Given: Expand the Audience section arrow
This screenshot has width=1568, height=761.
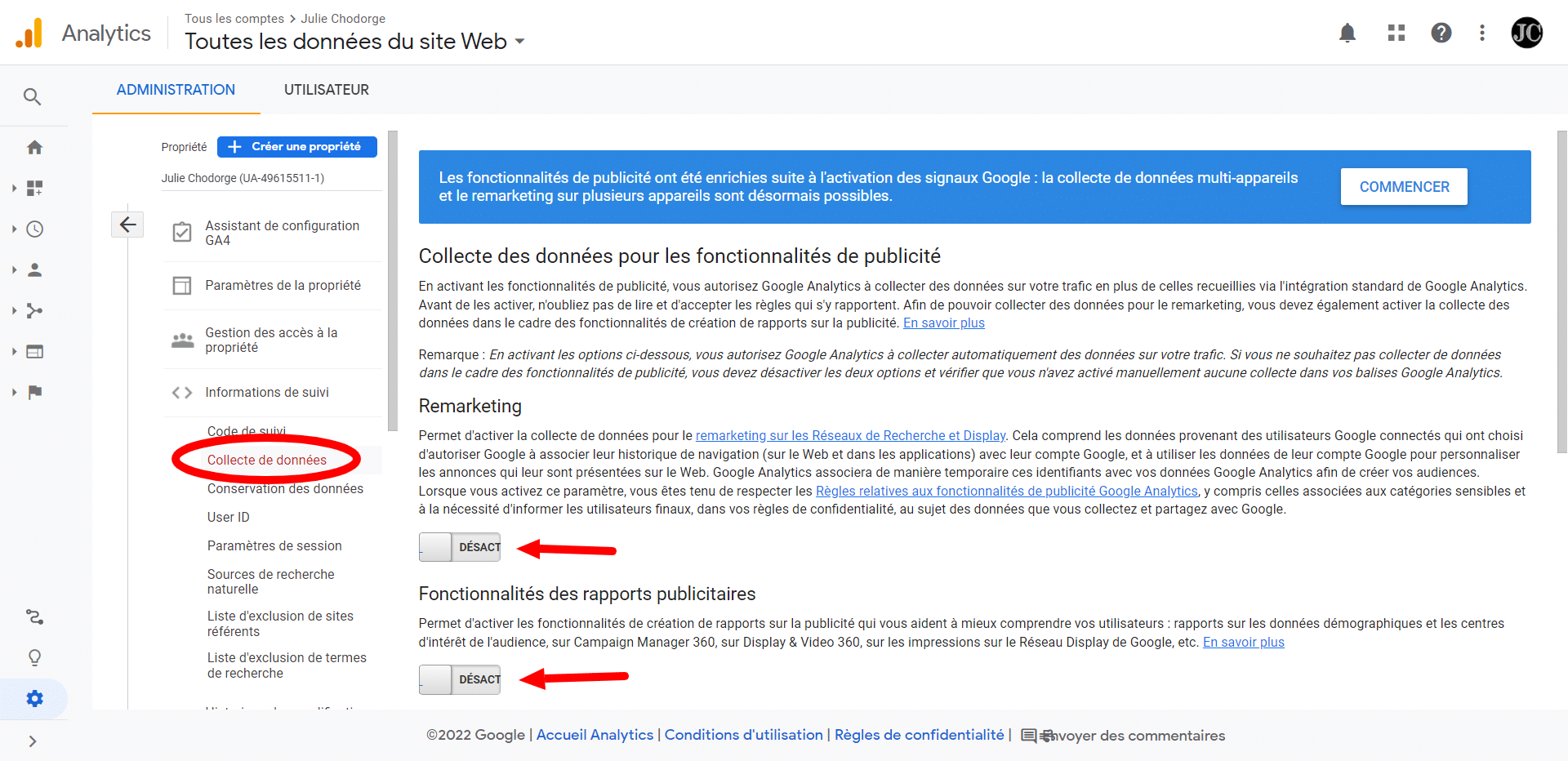Looking at the screenshot, I should [x=14, y=270].
